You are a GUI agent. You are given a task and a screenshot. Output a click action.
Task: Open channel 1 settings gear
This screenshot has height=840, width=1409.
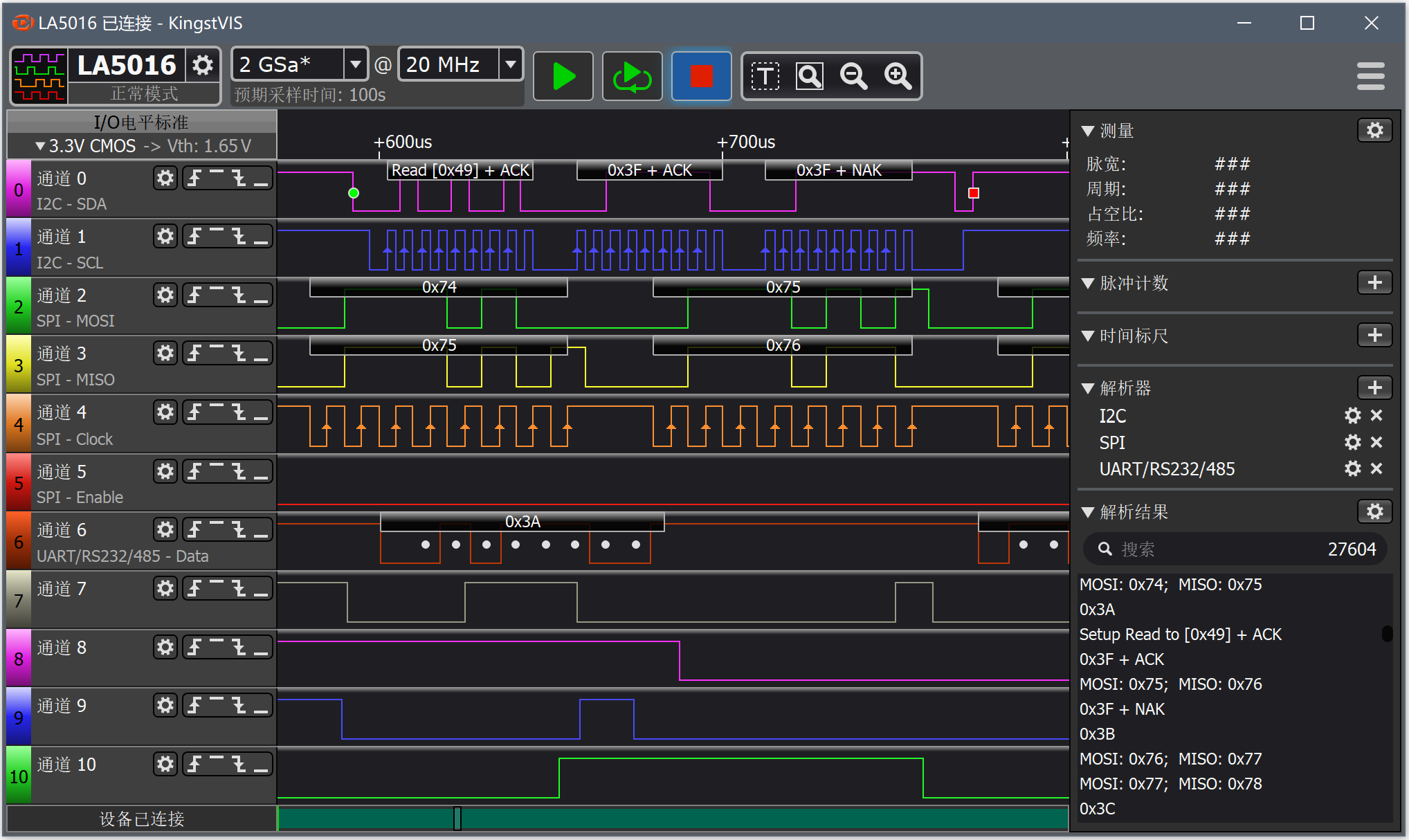point(165,237)
